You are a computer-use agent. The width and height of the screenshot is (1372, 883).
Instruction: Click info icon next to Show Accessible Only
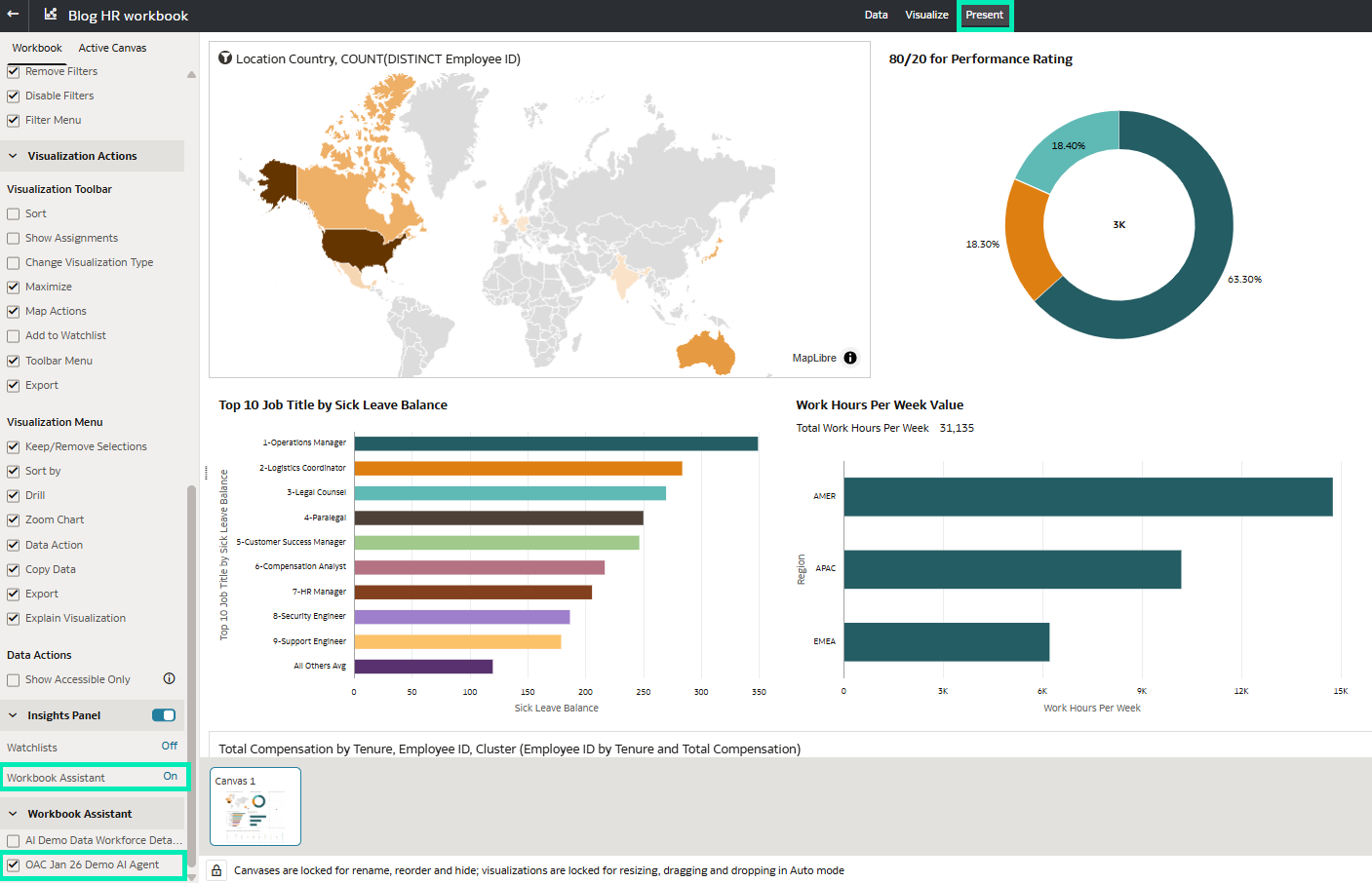click(x=169, y=678)
